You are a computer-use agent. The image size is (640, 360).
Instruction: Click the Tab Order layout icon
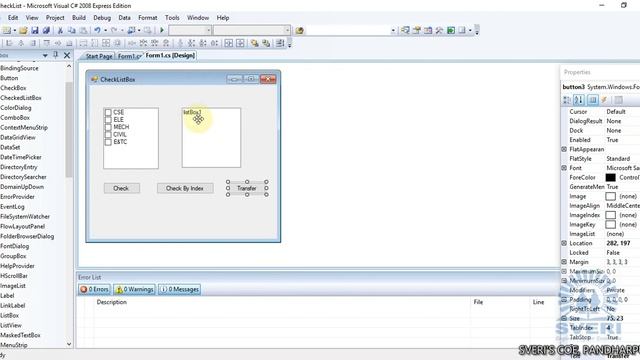[280, 43]
